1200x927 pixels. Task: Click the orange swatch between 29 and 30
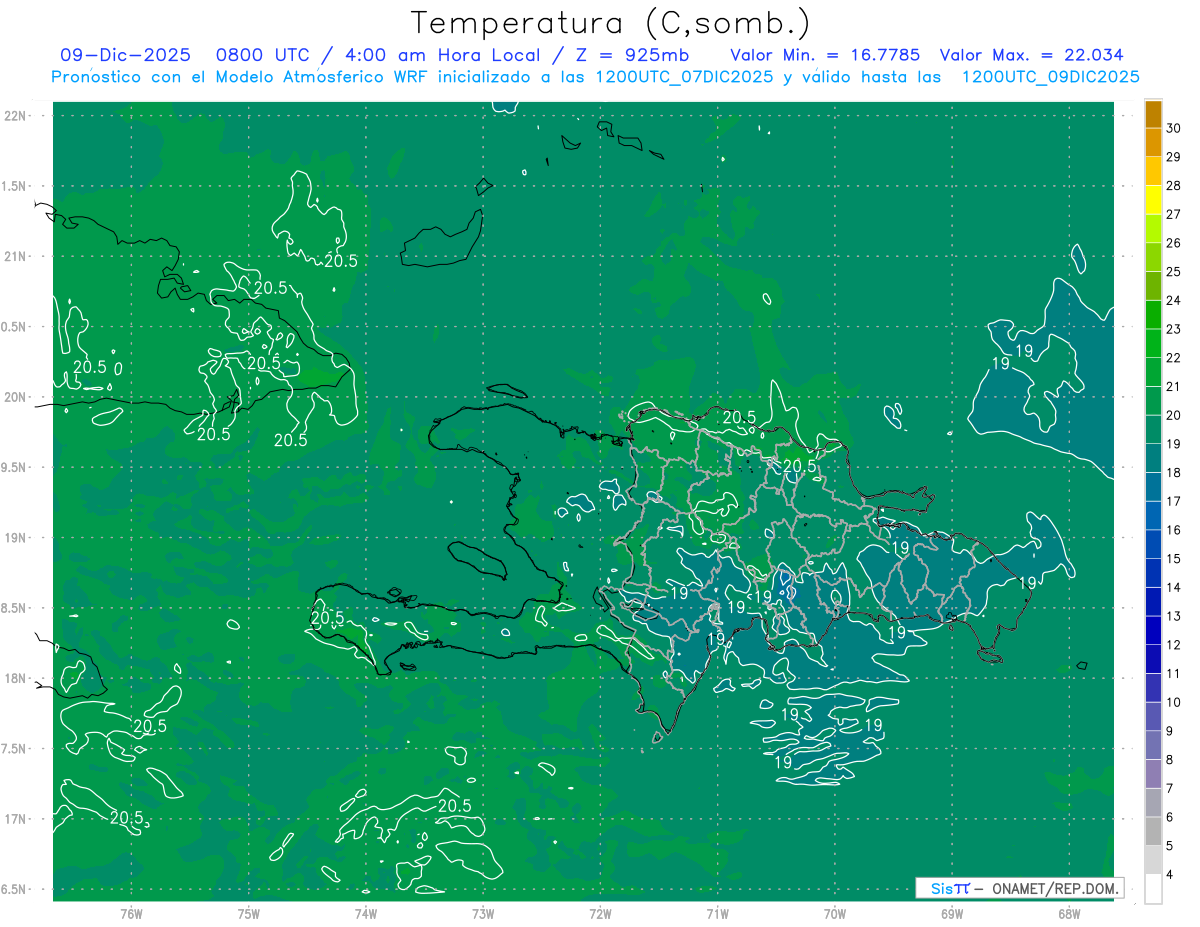pos(1153,143)
